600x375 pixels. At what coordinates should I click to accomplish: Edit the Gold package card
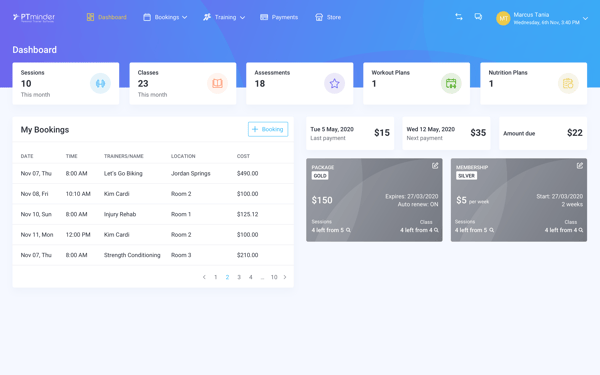point(435,166)
